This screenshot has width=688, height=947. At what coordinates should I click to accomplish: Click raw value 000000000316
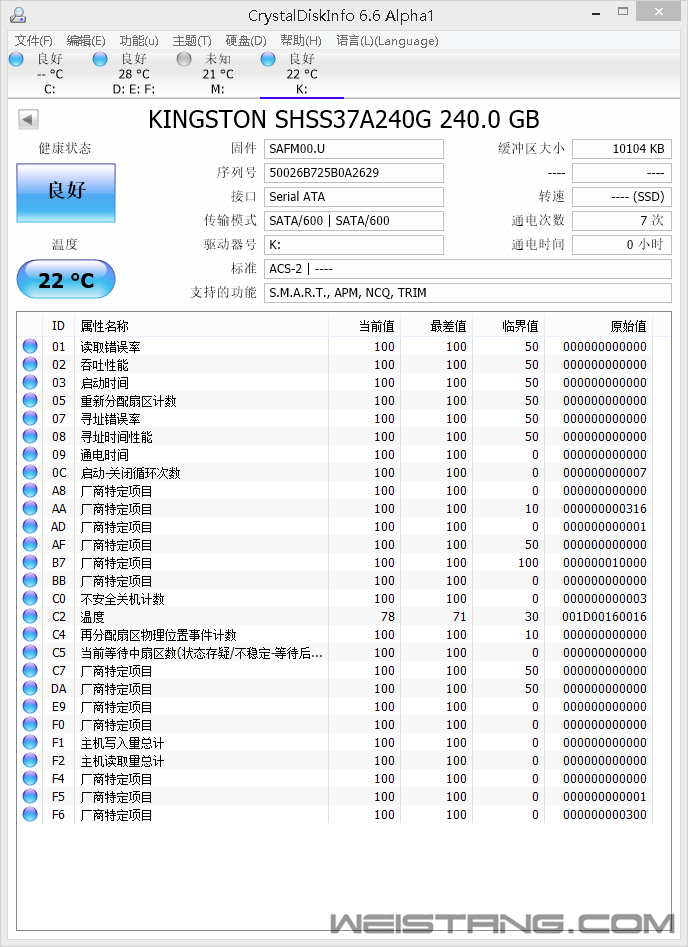tap(604, 509)
